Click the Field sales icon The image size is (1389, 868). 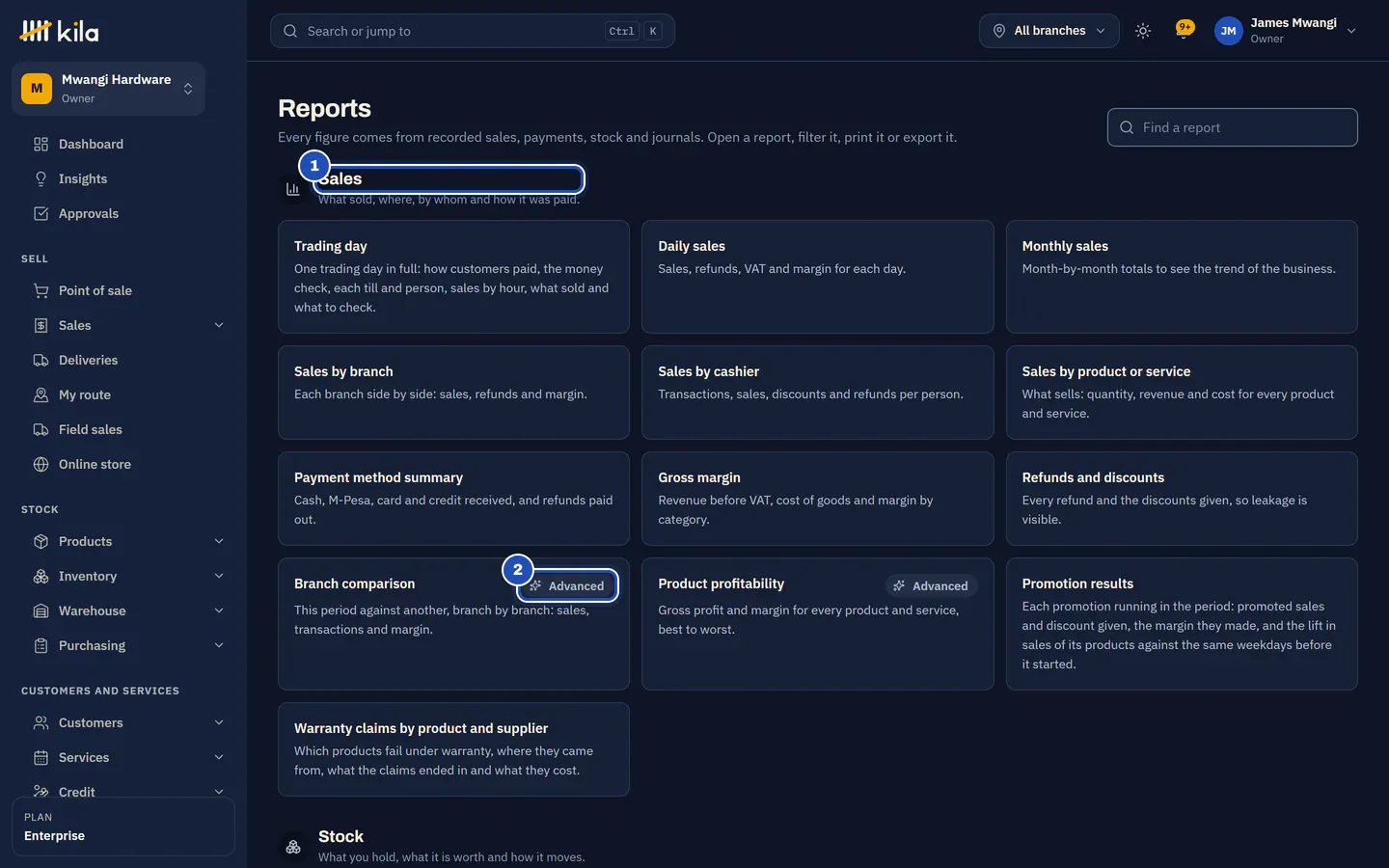[x=41, y=430]
